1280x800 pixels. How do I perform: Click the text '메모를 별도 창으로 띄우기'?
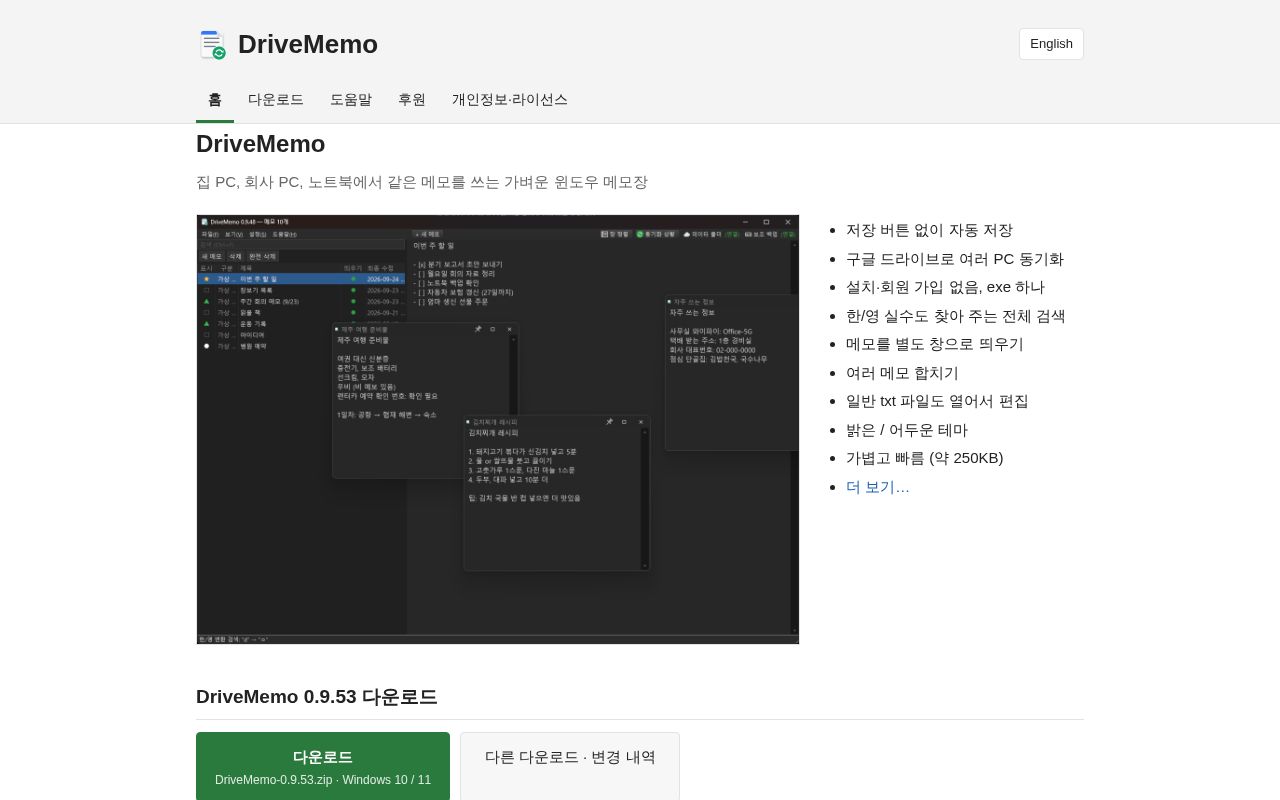[935, 344]
